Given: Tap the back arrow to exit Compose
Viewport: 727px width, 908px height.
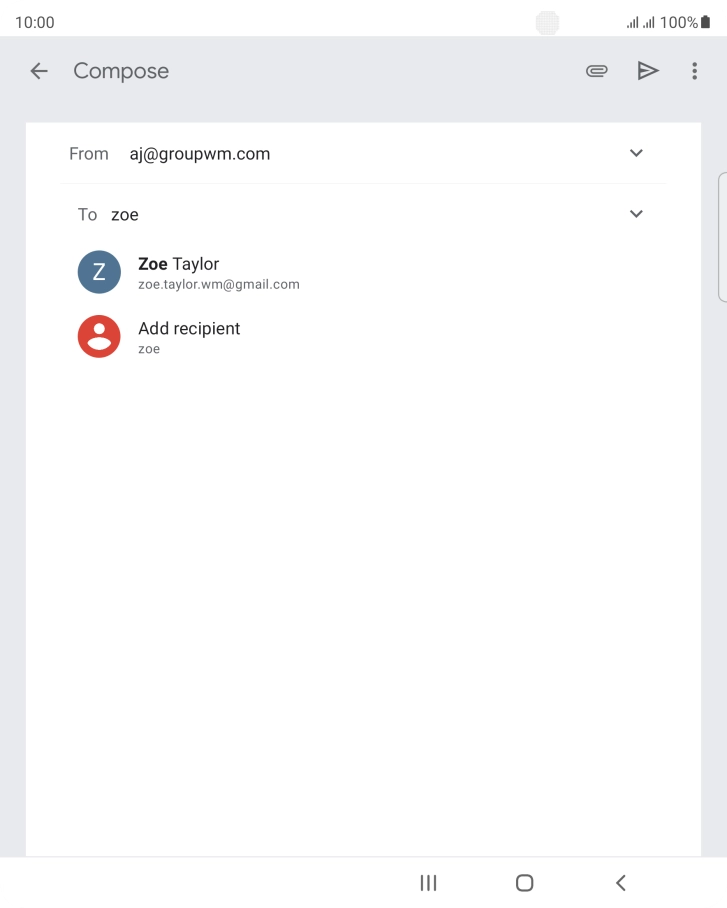Looking at the screenshot, I should tap(38, 71).
